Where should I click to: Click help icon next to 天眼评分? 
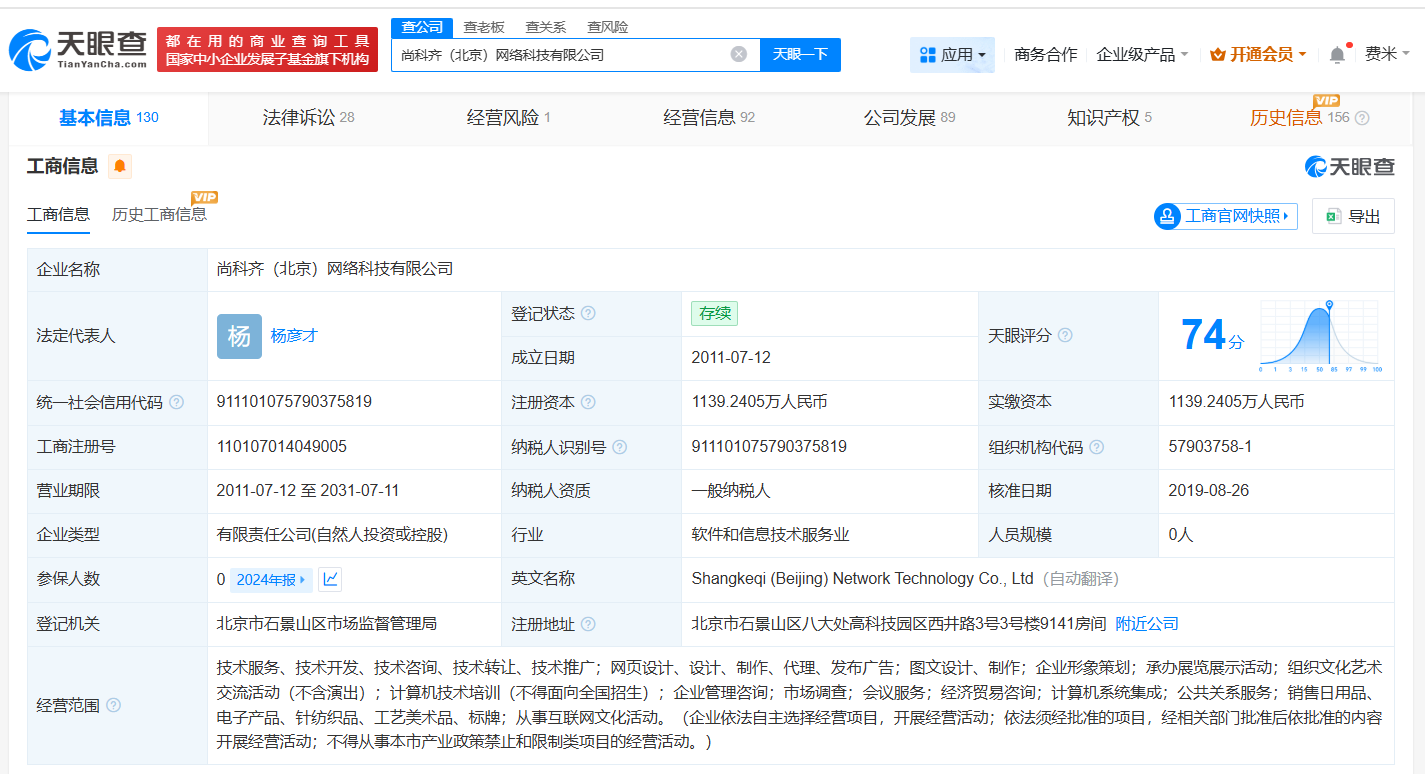point(1065,336)
